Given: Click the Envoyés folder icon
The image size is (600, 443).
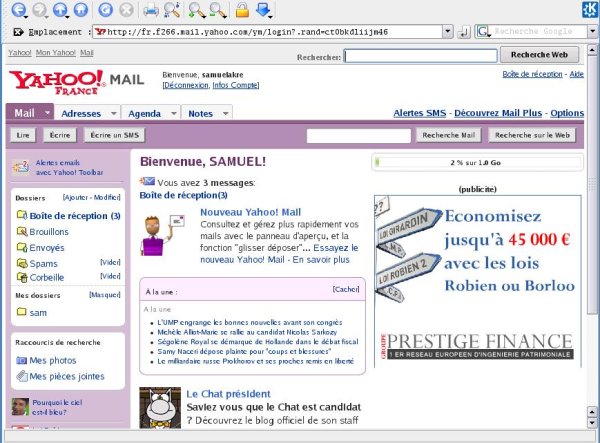Looking at the screenshot, I should coord(22,247).
